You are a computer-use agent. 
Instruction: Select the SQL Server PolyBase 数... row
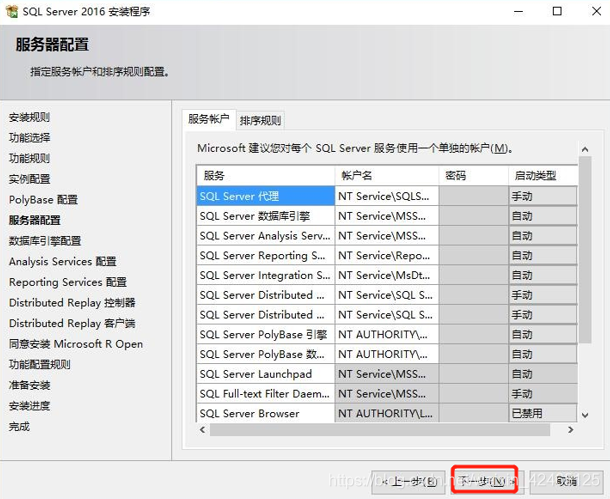click(x=266, y=354)
